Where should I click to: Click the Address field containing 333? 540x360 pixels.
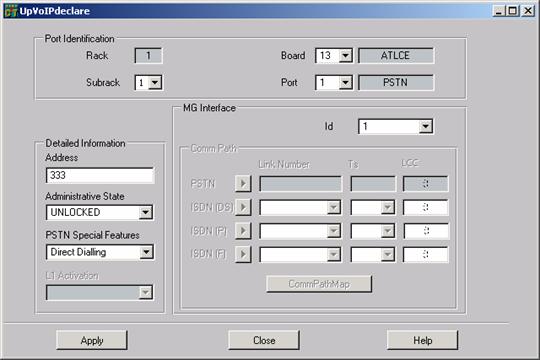pos(100,175)
